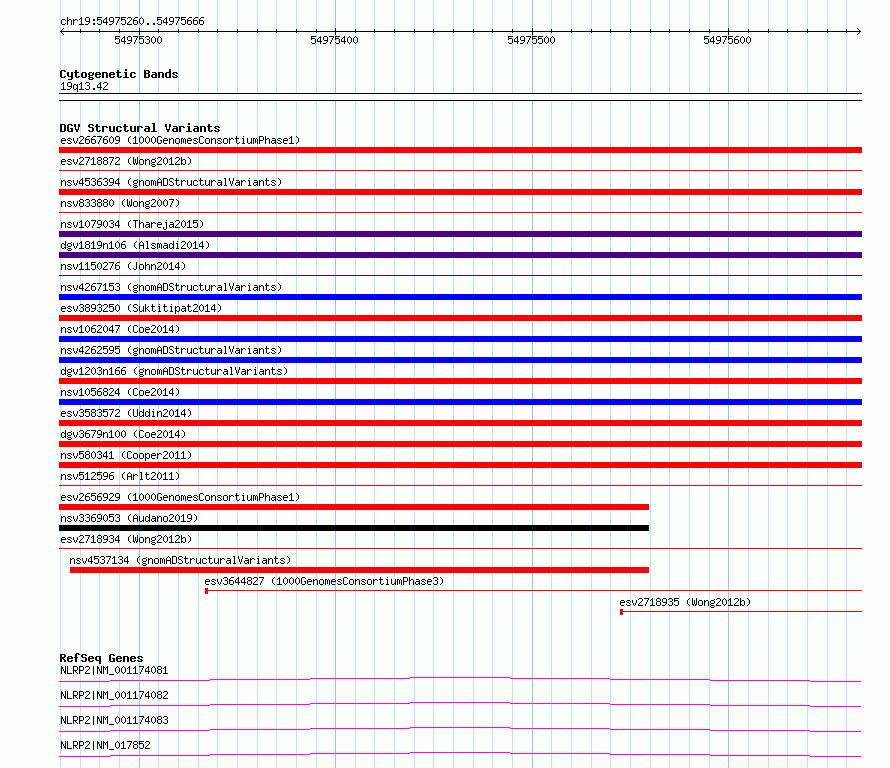Click the DGV Structural Variants track title
This screenshot has height=768, width=890.
[140, 128]
